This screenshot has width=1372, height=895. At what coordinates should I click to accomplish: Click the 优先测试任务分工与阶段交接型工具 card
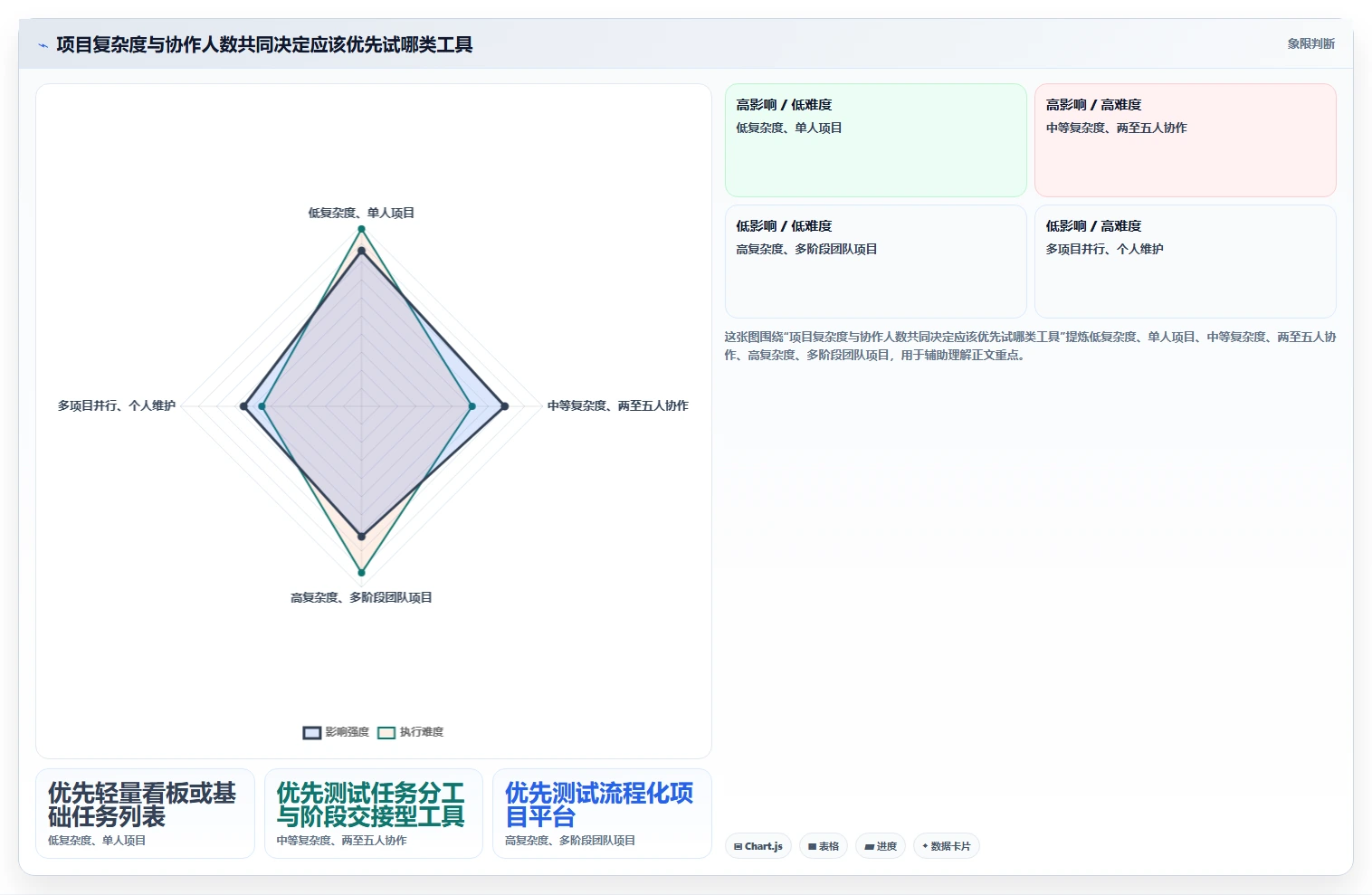(374, 814)
